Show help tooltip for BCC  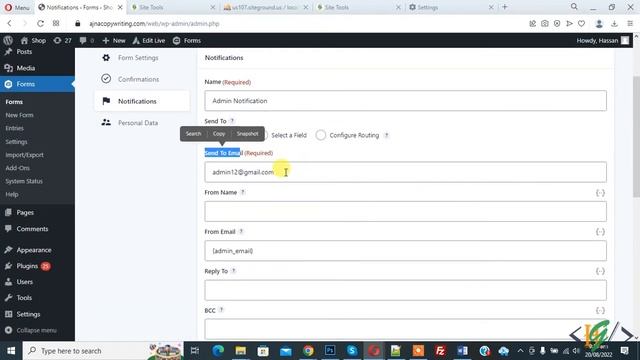(221, 310)
